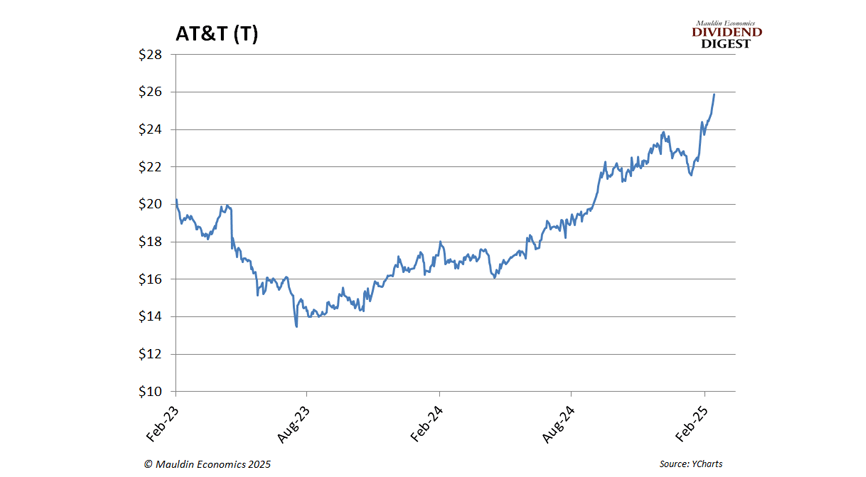Select the $14 y-axis label
The width and height of the screenshot is (866, 477).
150,316
